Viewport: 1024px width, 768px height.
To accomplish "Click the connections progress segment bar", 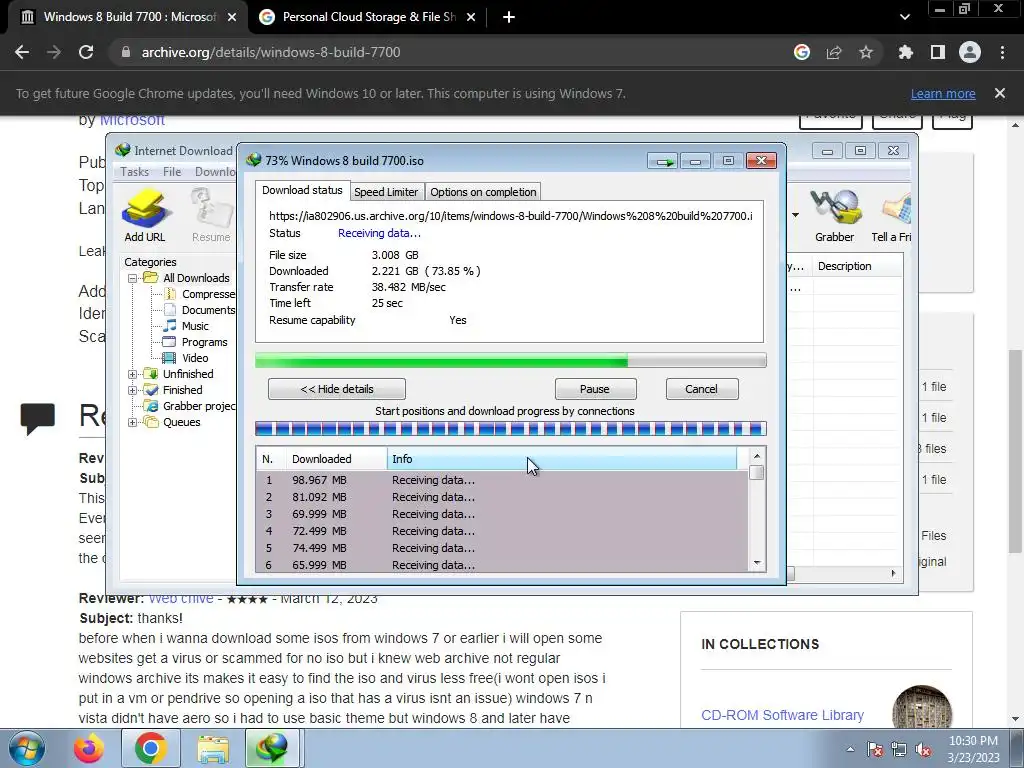I will [x=511, y=429].
